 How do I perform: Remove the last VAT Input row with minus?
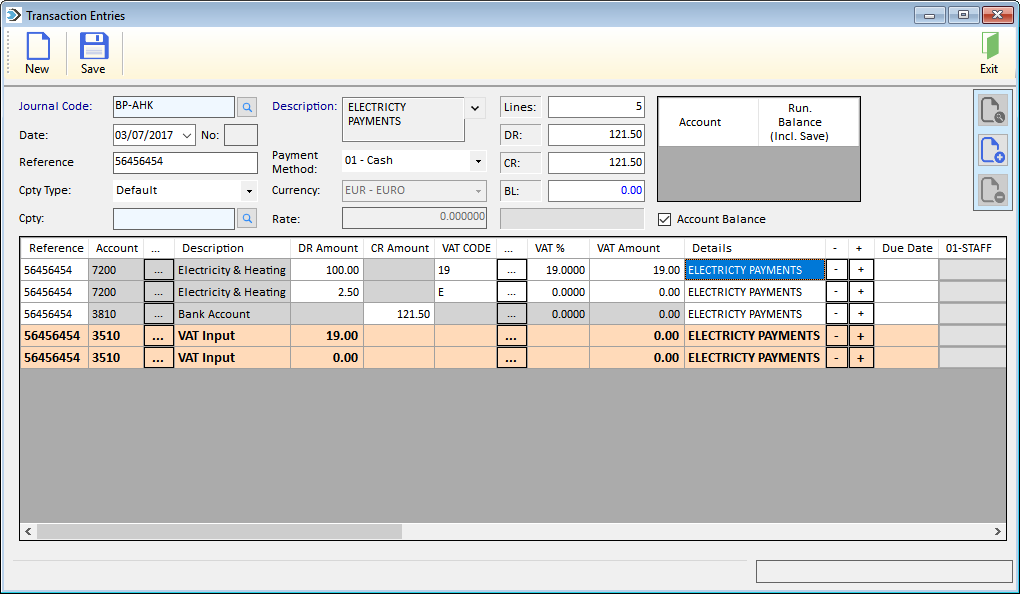pos(837,358)
